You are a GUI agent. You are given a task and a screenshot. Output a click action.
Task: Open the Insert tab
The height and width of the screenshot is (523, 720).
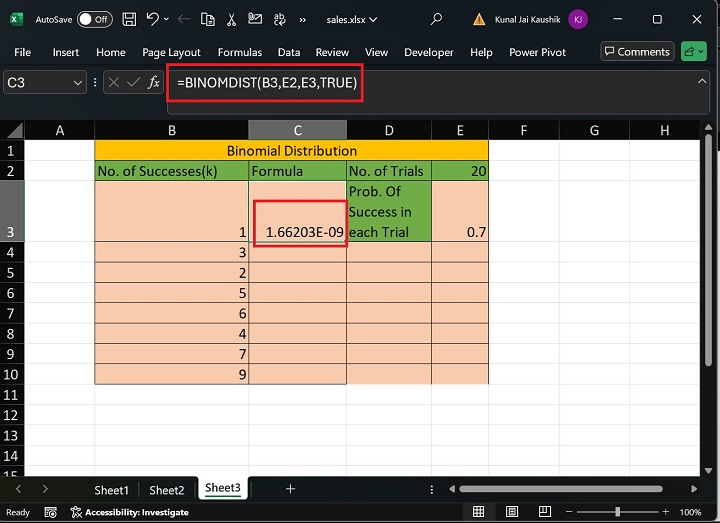(x=66, y=52)
